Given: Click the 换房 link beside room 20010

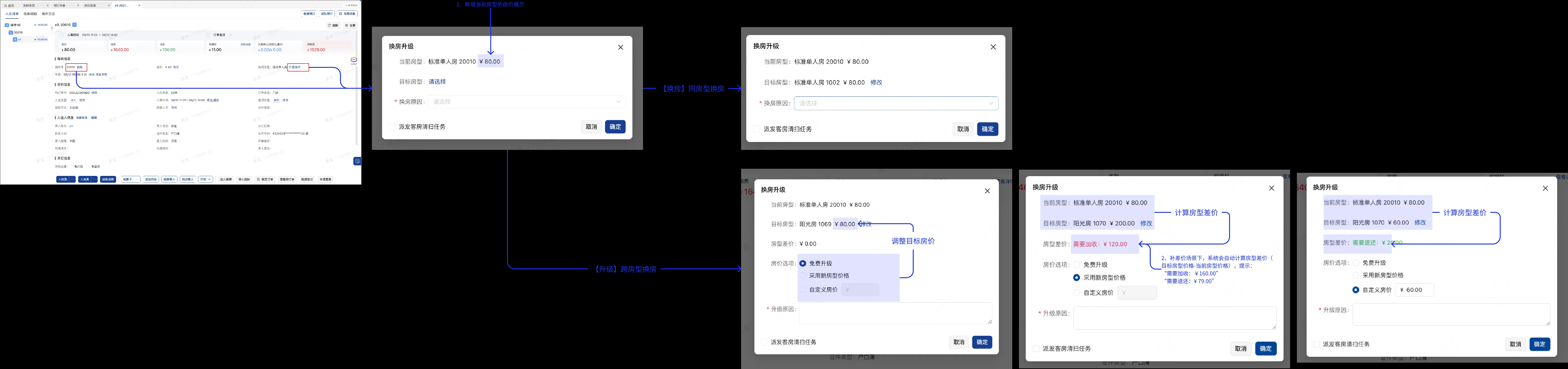Looking at the screenshot, I should point(80,67).
